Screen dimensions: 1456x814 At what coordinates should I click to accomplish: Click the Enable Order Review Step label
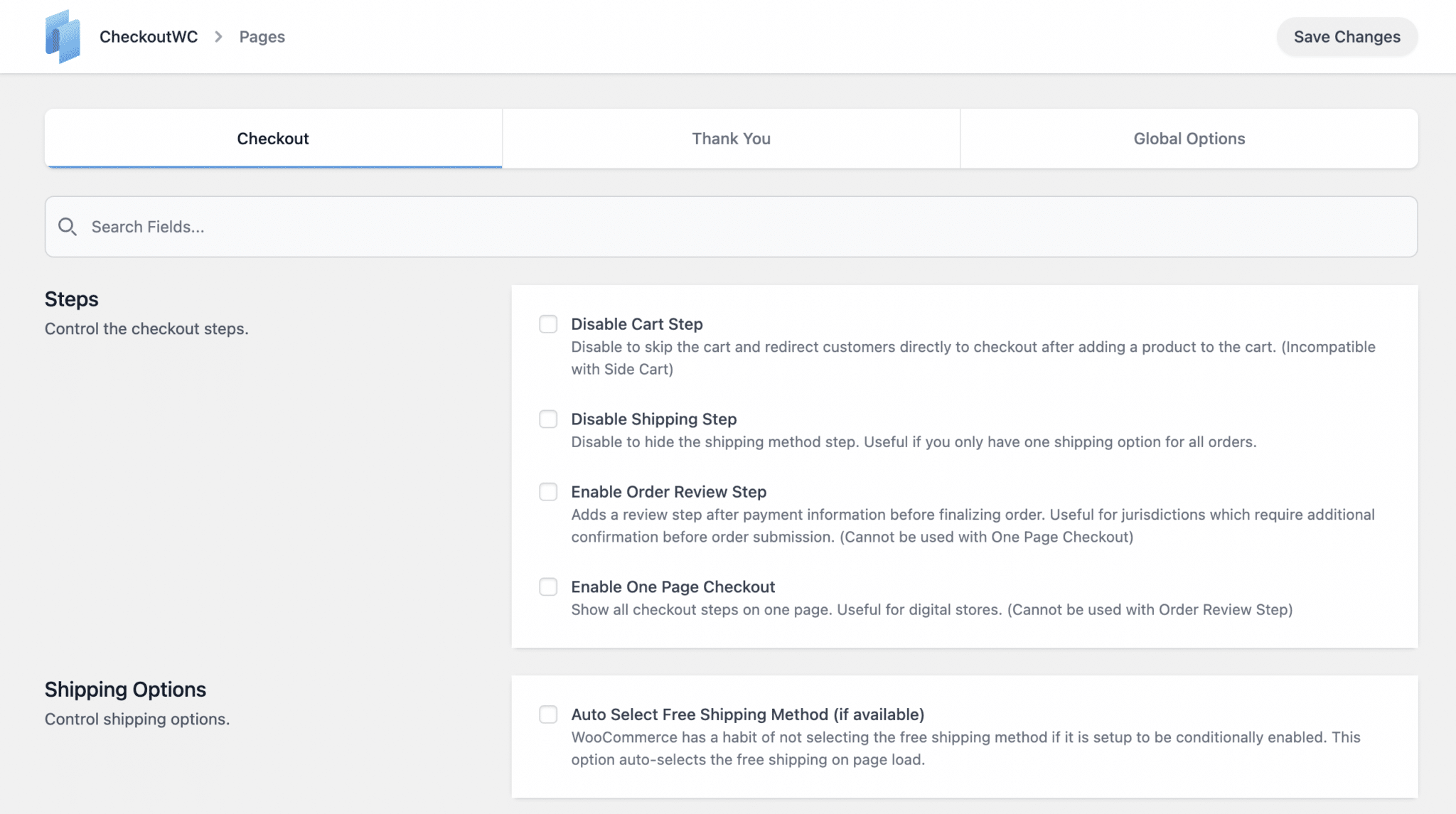[668, 492]
